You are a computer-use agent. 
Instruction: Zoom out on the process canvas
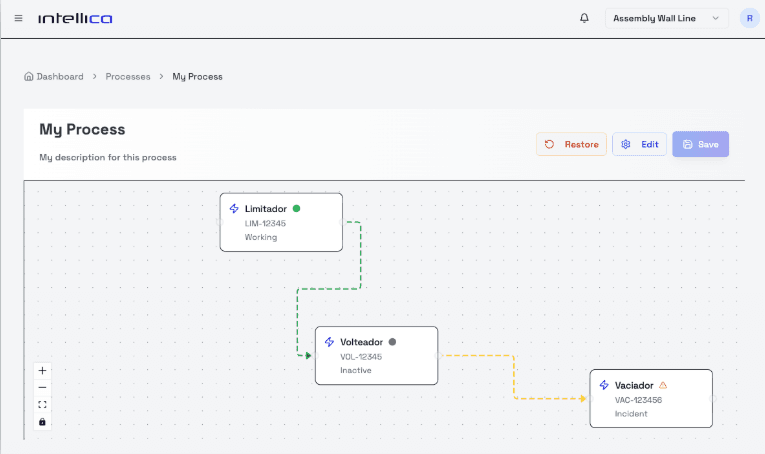coord(42,387)
